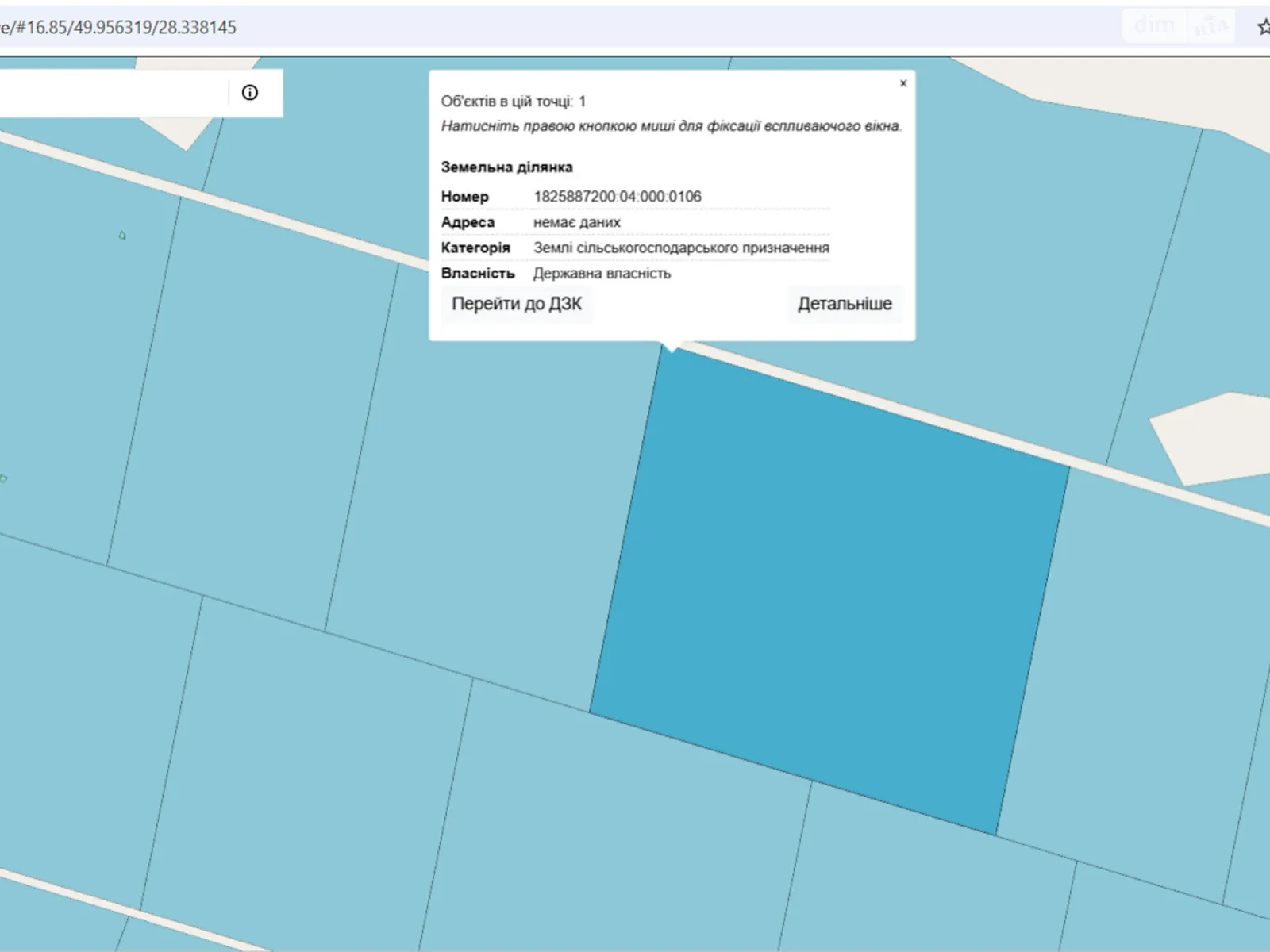Close the parcel information popup

[x=902, y=83]
